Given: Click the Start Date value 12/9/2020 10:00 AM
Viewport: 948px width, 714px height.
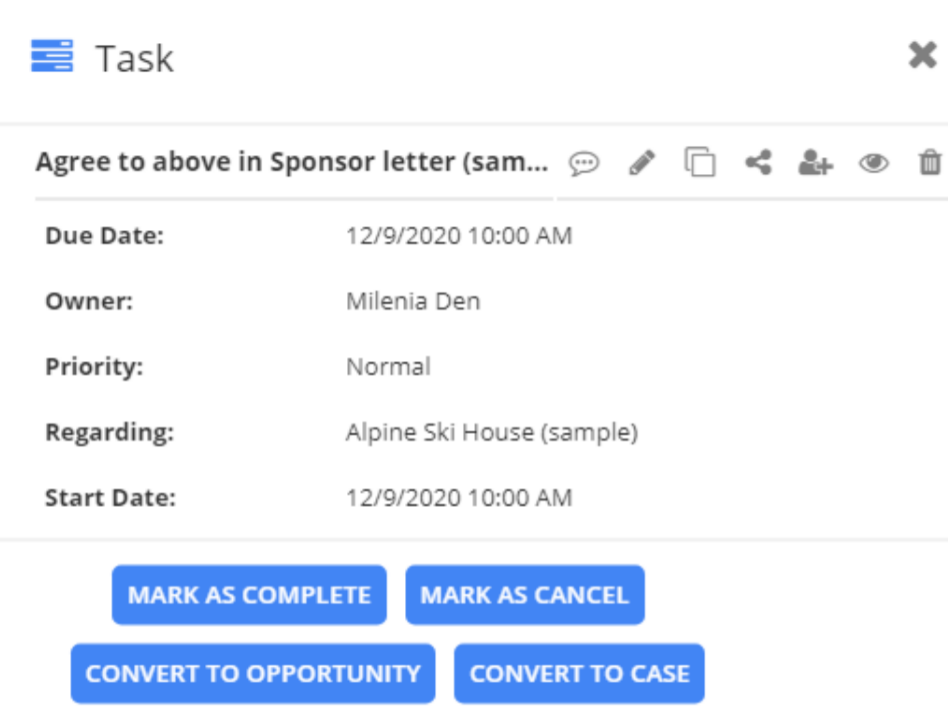Looking at the screenshot, I should [x=459, y=497].
